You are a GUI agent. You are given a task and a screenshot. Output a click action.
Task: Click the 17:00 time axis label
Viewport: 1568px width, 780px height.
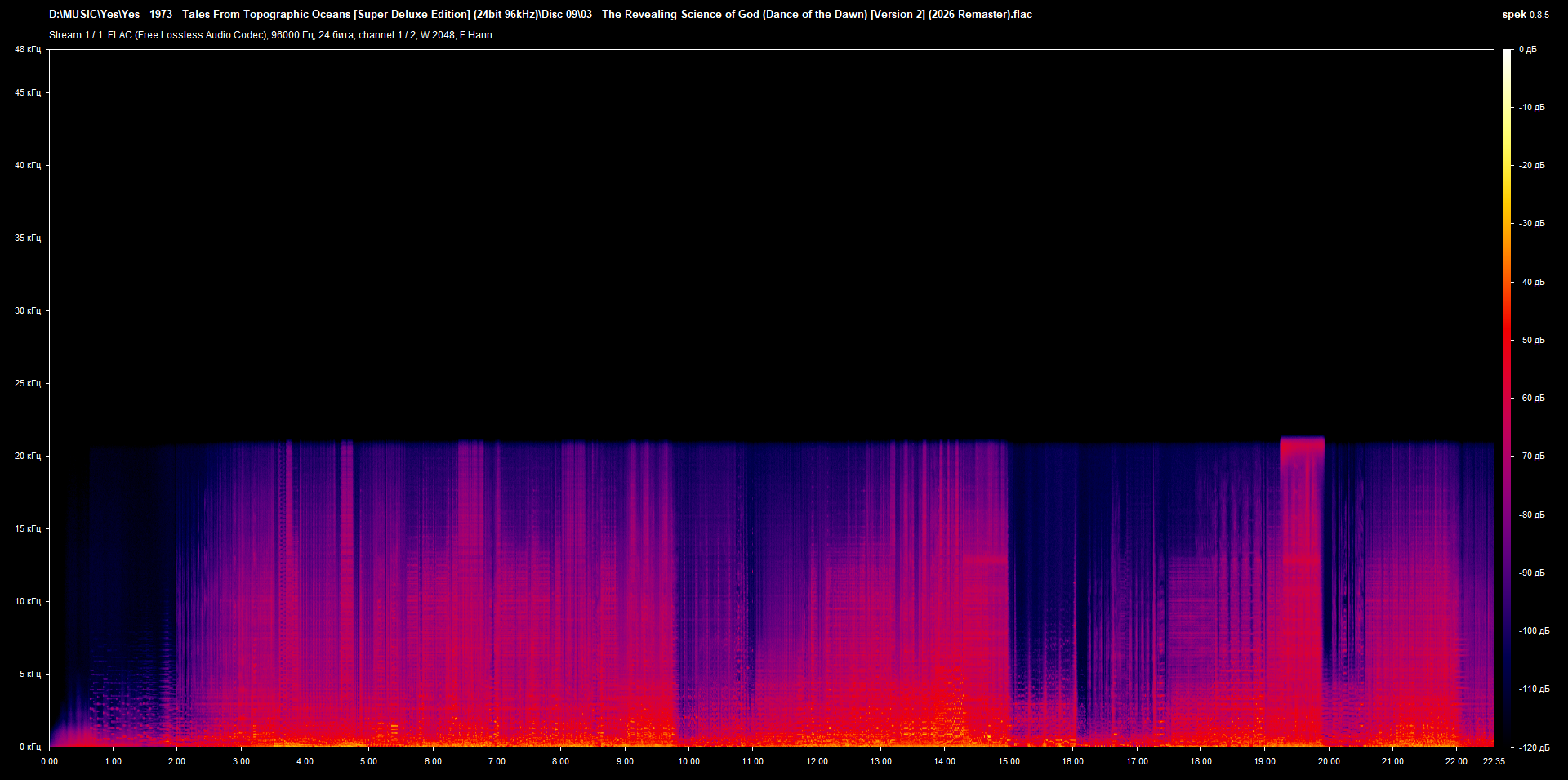1138,762
